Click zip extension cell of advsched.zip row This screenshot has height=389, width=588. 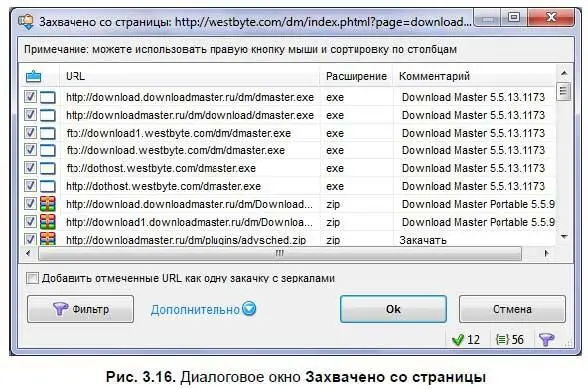(x=333, y=240)
